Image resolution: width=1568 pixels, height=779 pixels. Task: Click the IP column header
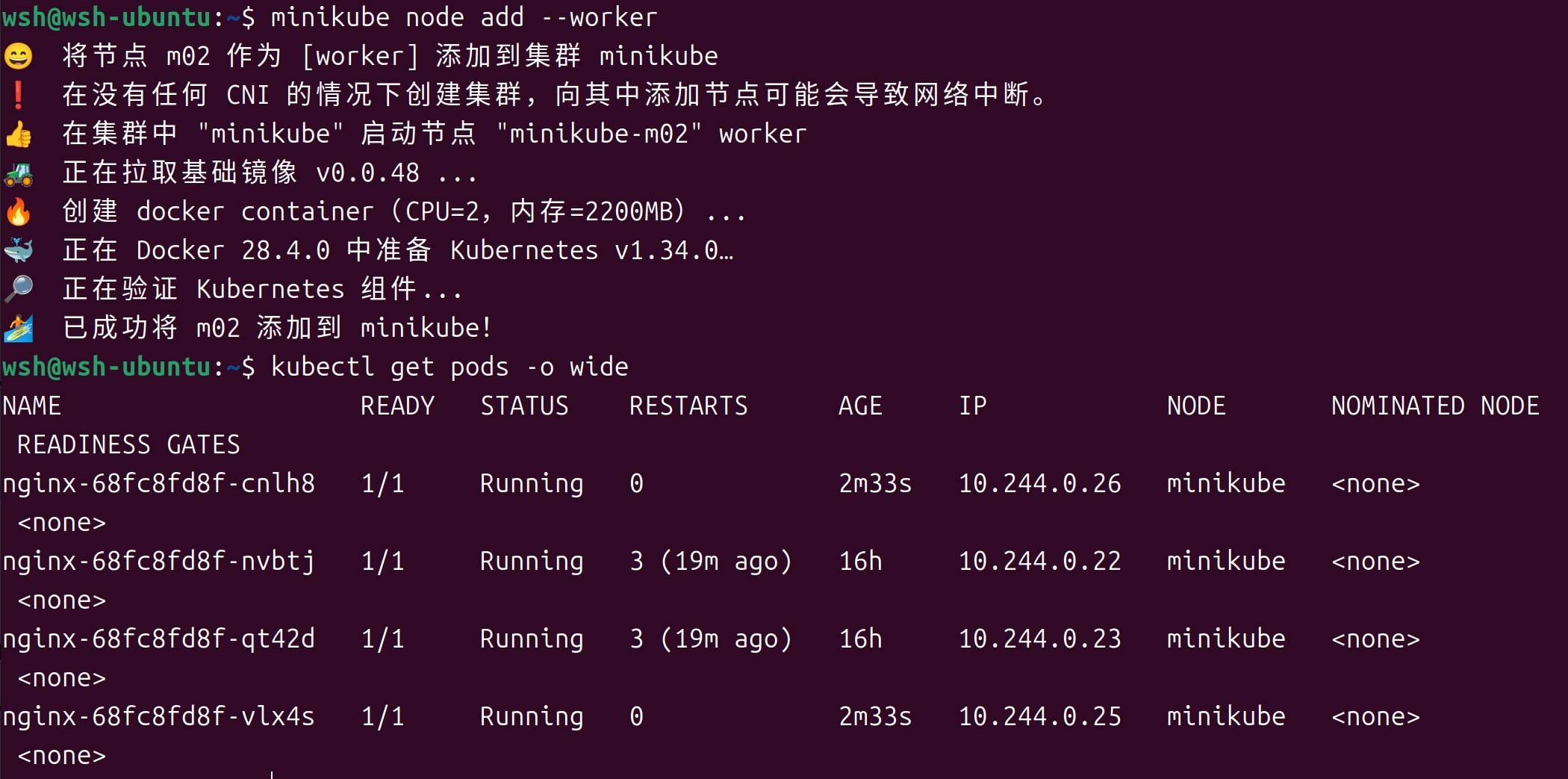tap(973, 406)
